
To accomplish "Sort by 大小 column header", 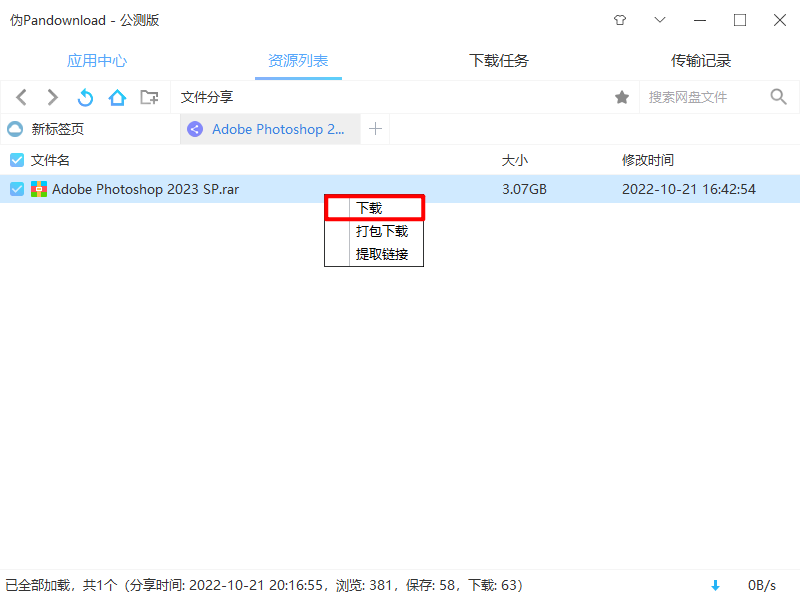I will point(515,160).
